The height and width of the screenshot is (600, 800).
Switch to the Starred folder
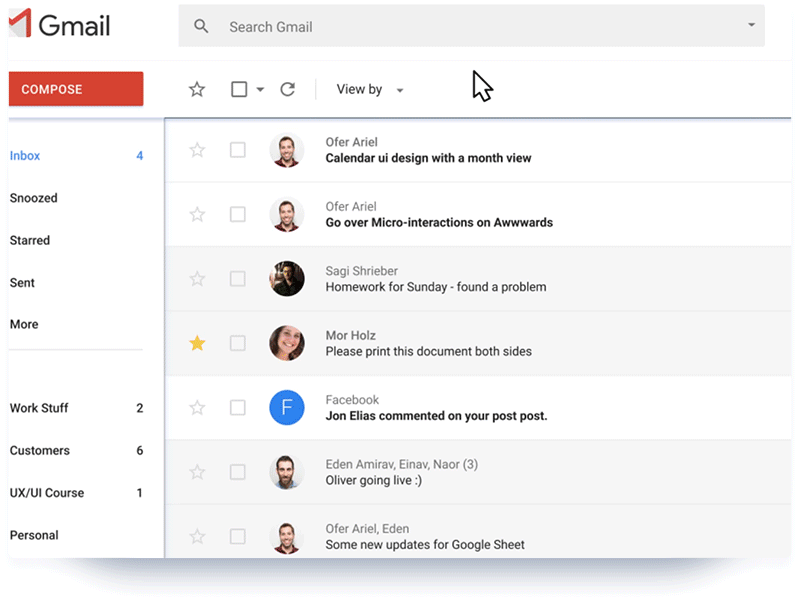pos(30,240)
